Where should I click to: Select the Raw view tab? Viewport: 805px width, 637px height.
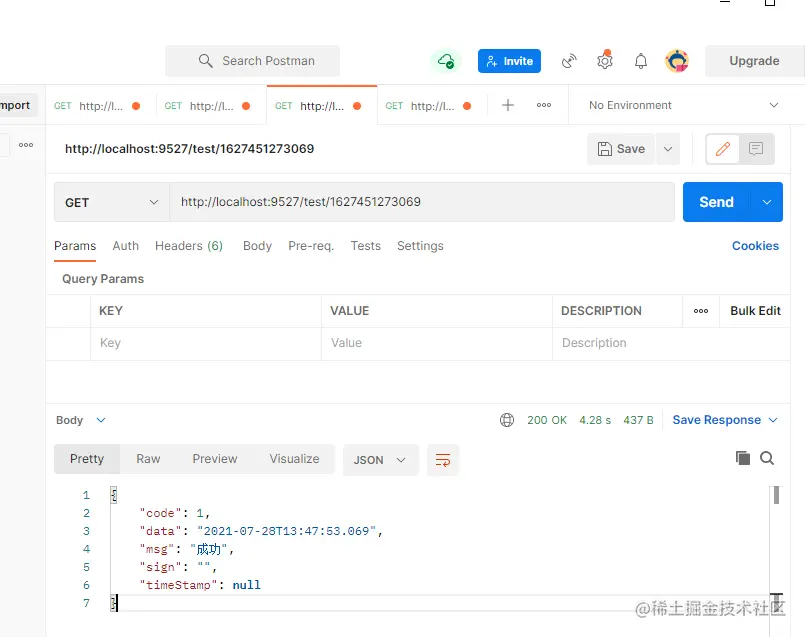click(148, 459)
